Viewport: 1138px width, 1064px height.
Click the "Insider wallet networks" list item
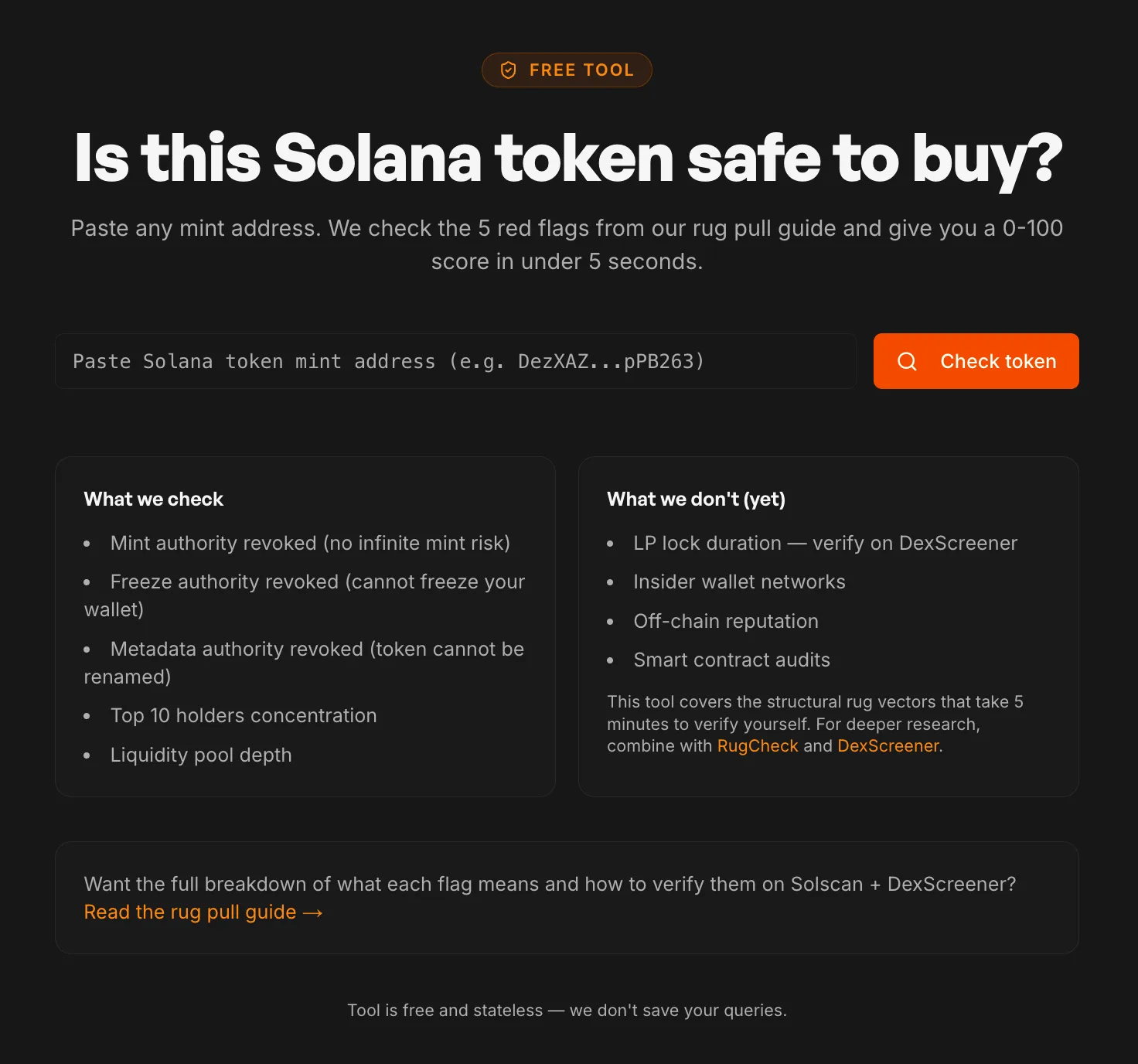[x=739, y=582]
